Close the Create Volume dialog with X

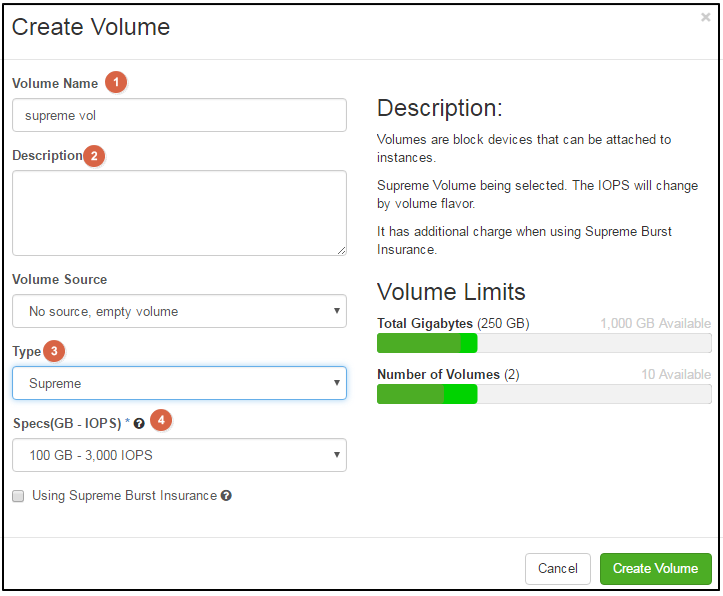click(705, 17)
